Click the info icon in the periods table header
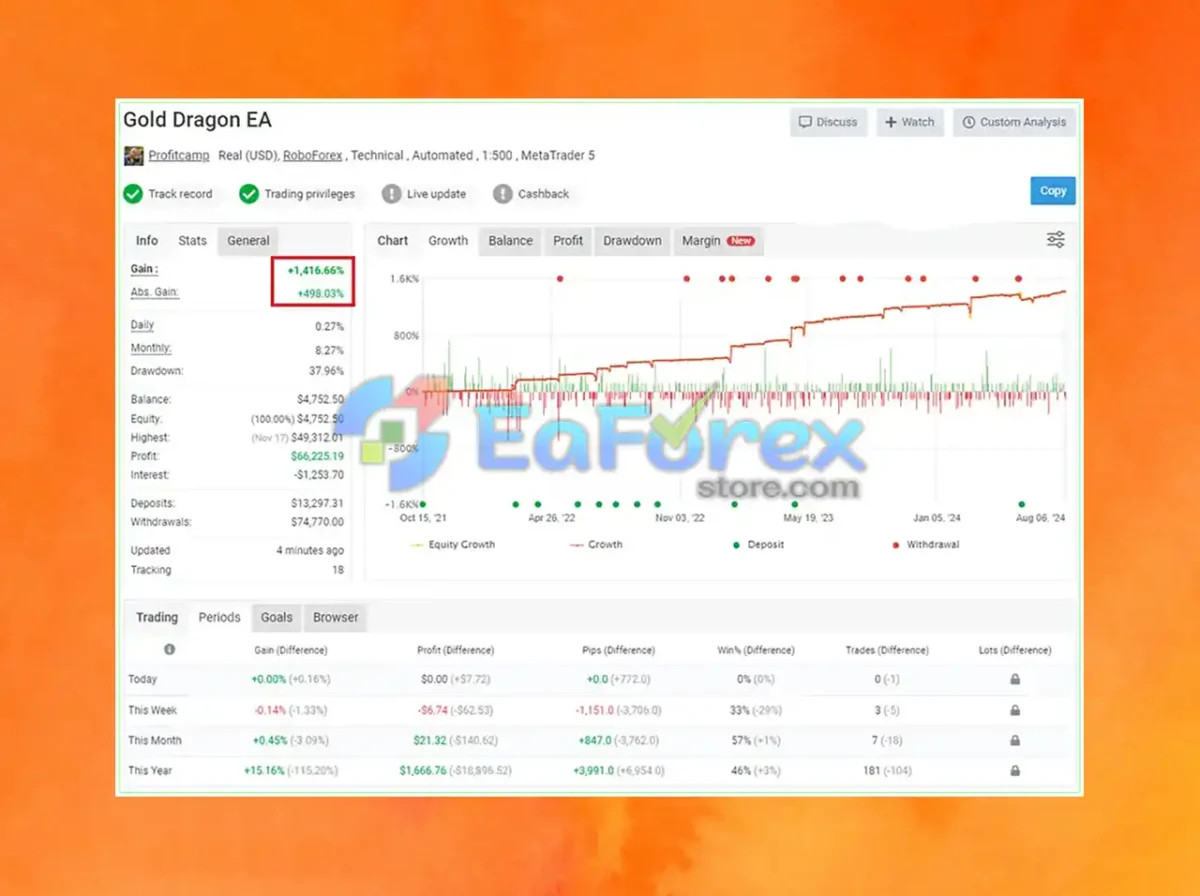The height and width of the screenshot is (896, 1200). [169, 650]
